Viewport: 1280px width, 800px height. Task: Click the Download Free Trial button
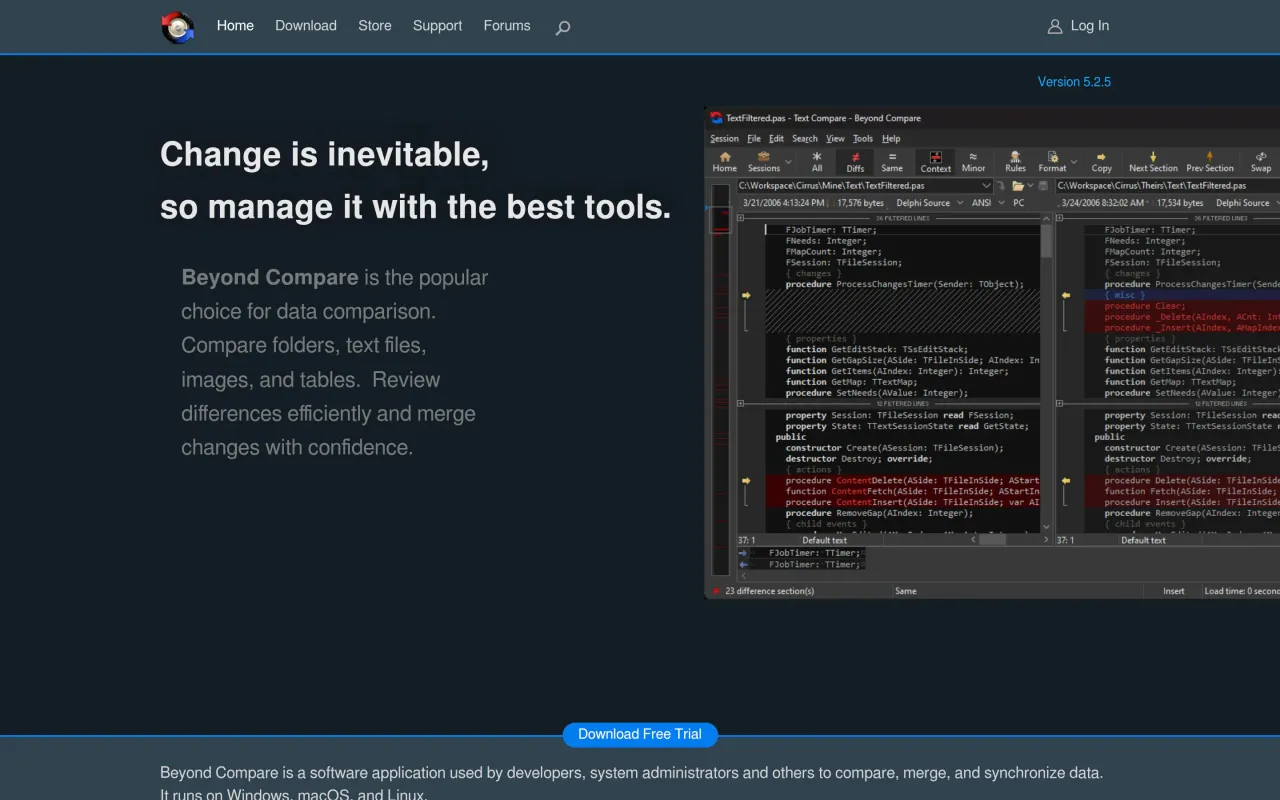(640, 734)
